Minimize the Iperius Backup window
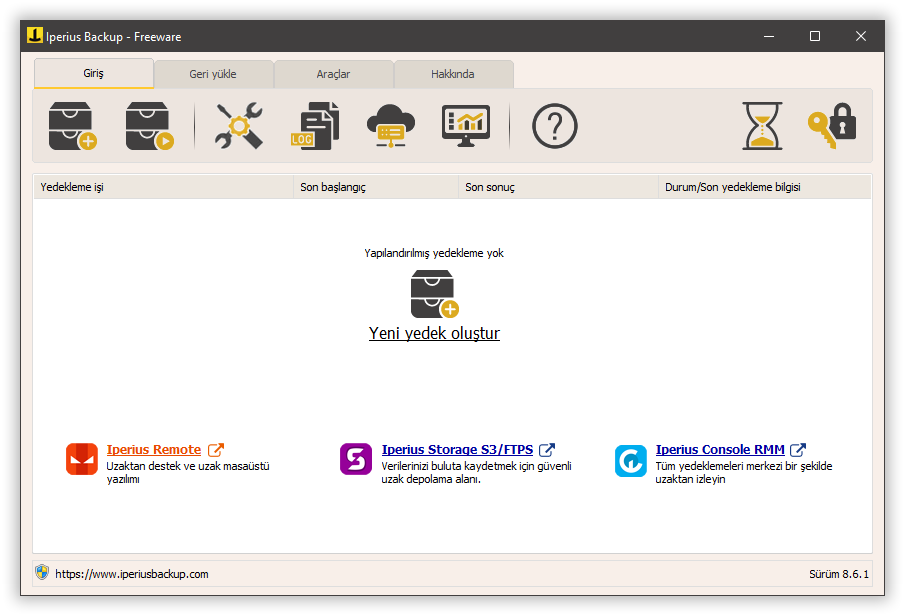Image resolution: width=905 pixels, height=616 pixels. click(769, 36)
